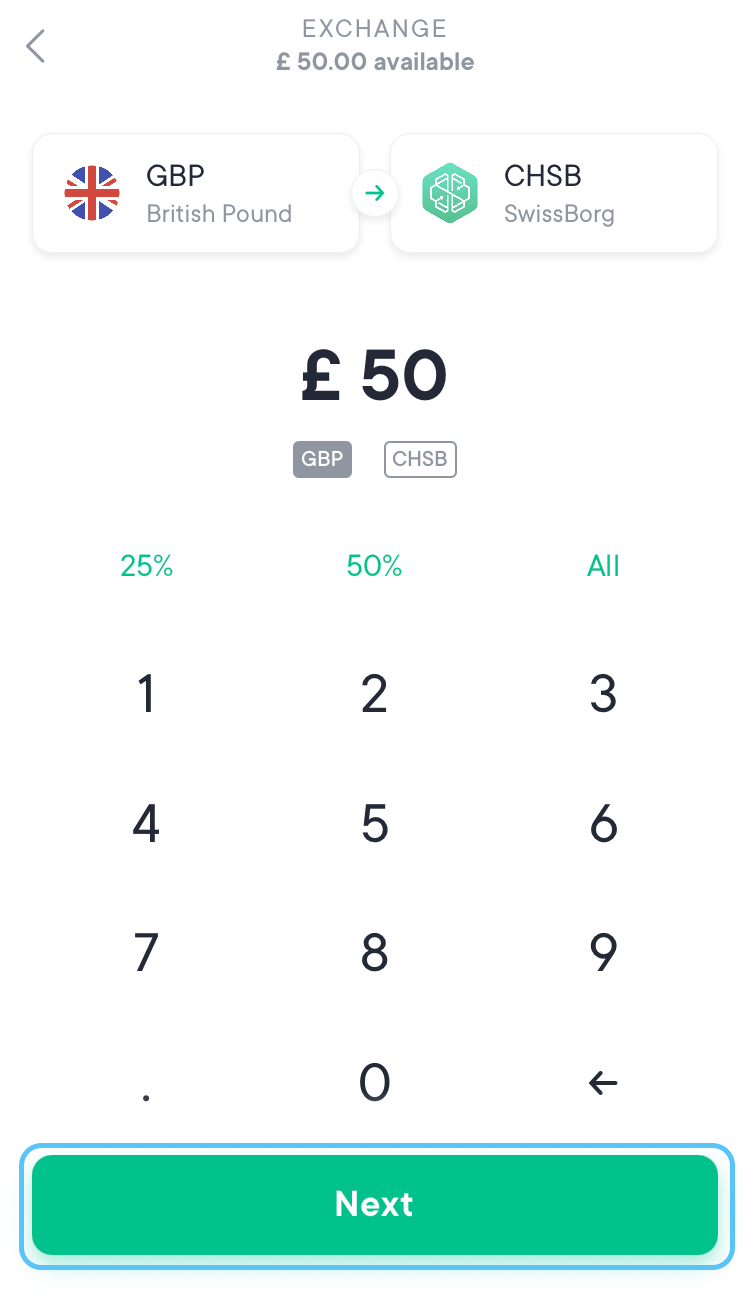Open the GBP British Pound selector
This screenshot has height=1295, width=750.
(196, 193)
